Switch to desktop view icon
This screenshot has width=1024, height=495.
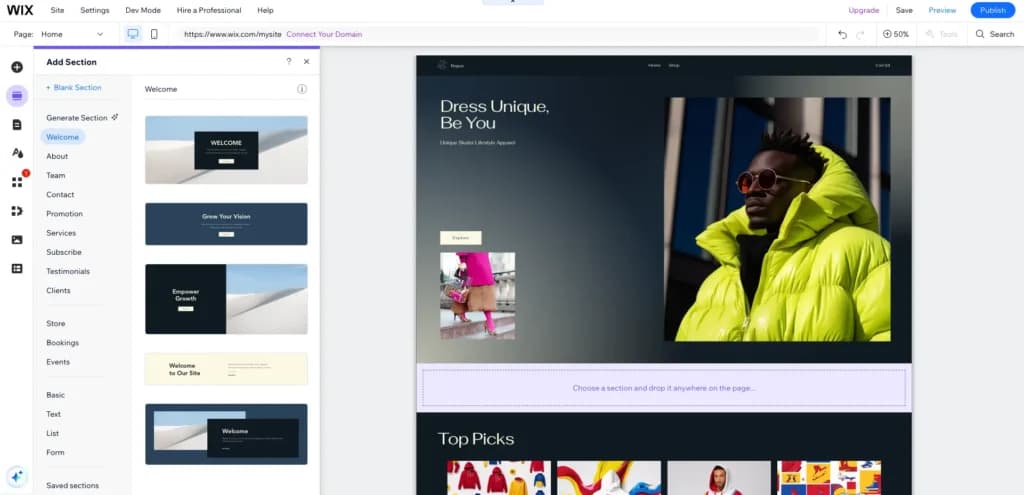tap(133, 34)
